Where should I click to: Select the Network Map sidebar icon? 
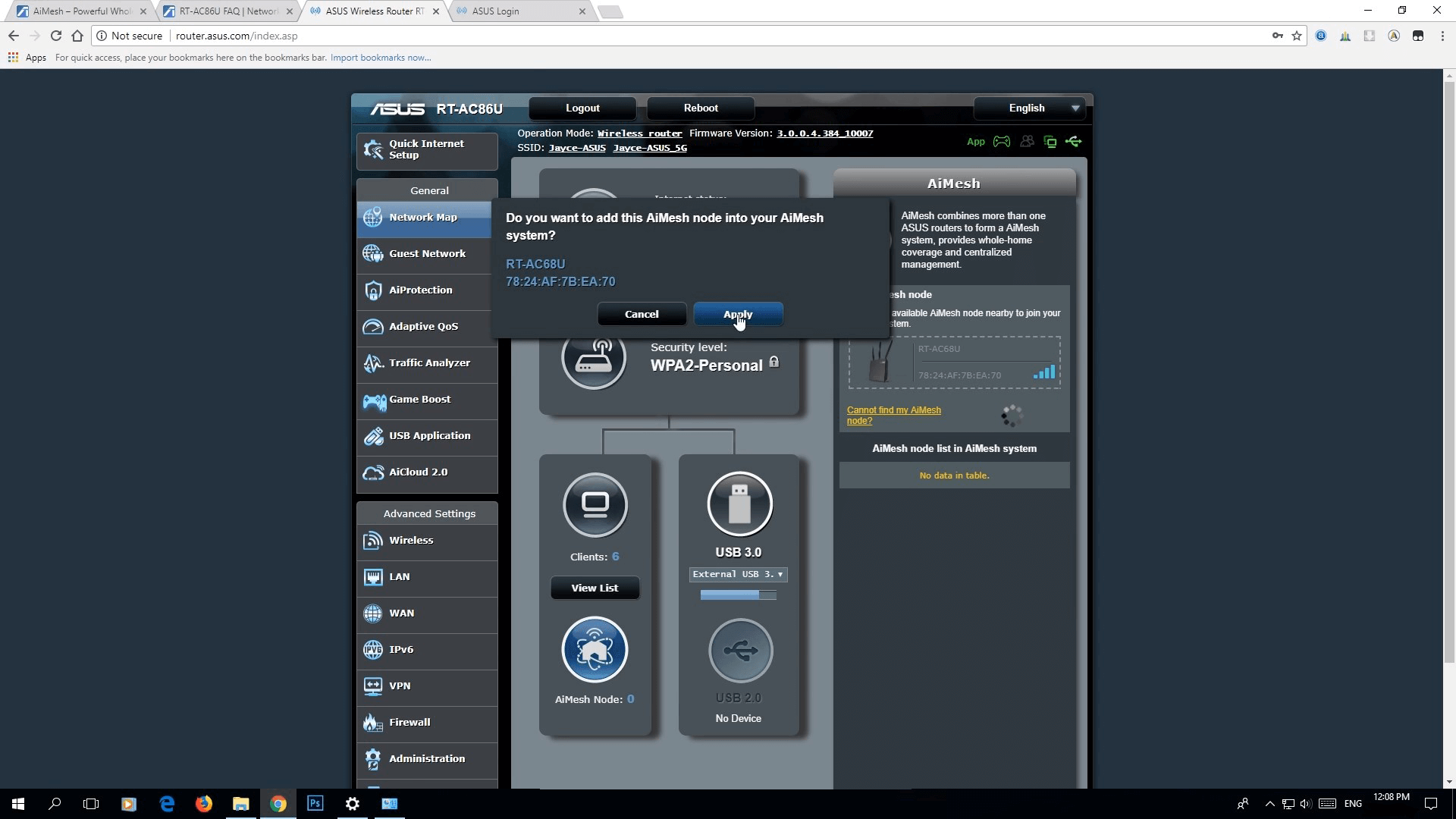(x=372, y=218)
